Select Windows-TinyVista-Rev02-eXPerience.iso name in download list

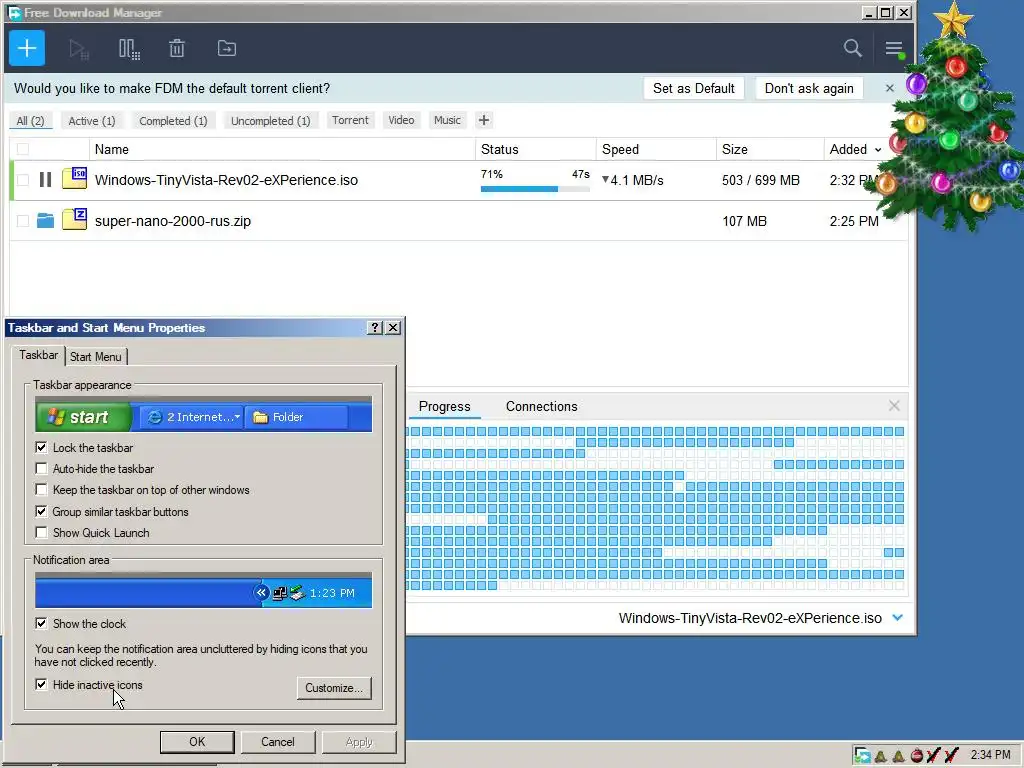226,180
